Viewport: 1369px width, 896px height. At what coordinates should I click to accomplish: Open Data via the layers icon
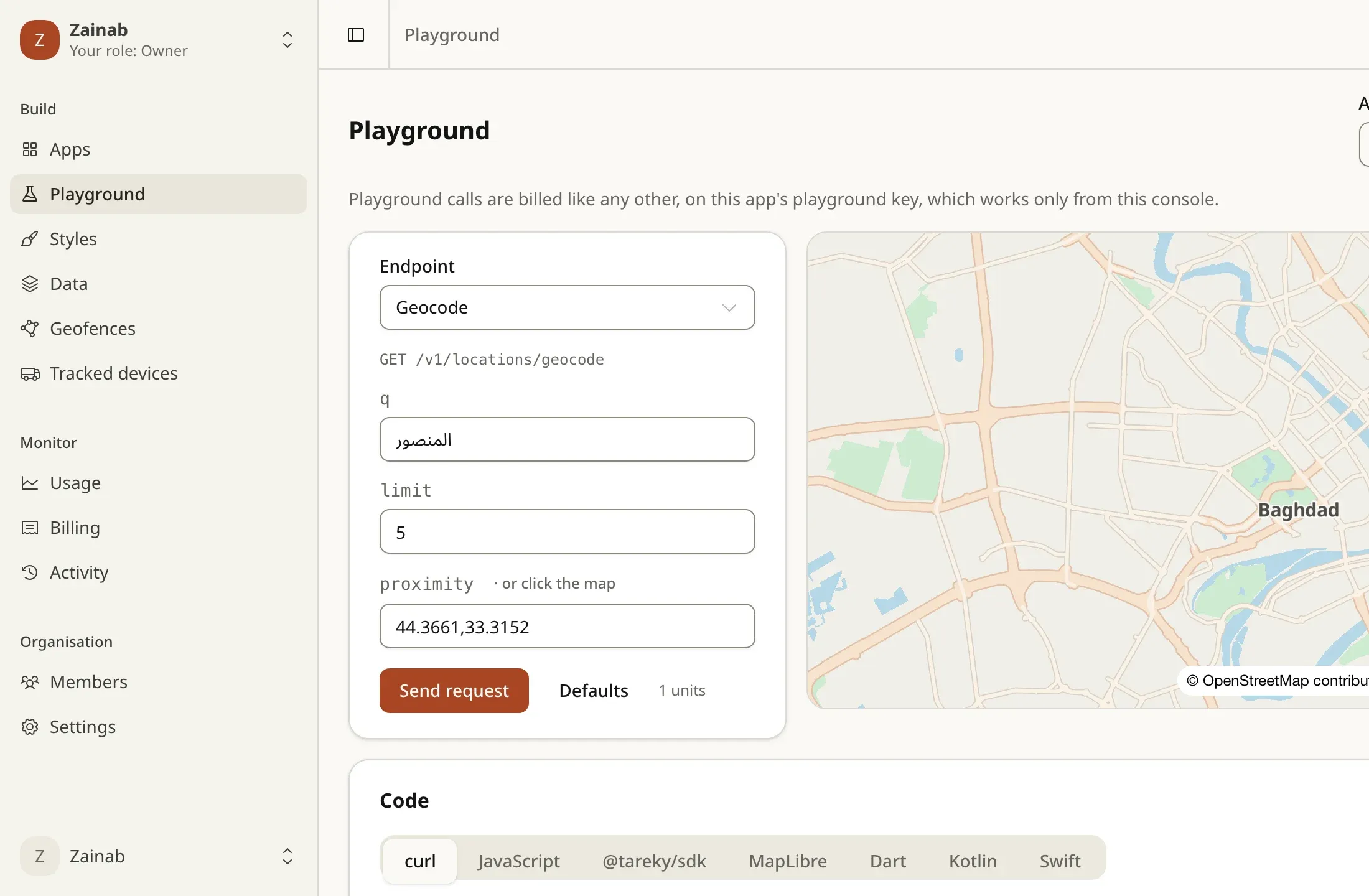pos(30,284)
